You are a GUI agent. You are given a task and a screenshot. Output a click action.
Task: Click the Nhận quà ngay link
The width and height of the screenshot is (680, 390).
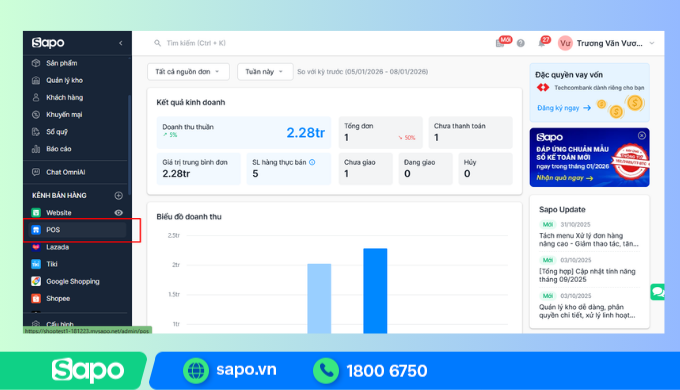pyautogui.click(x=565, y=178)
